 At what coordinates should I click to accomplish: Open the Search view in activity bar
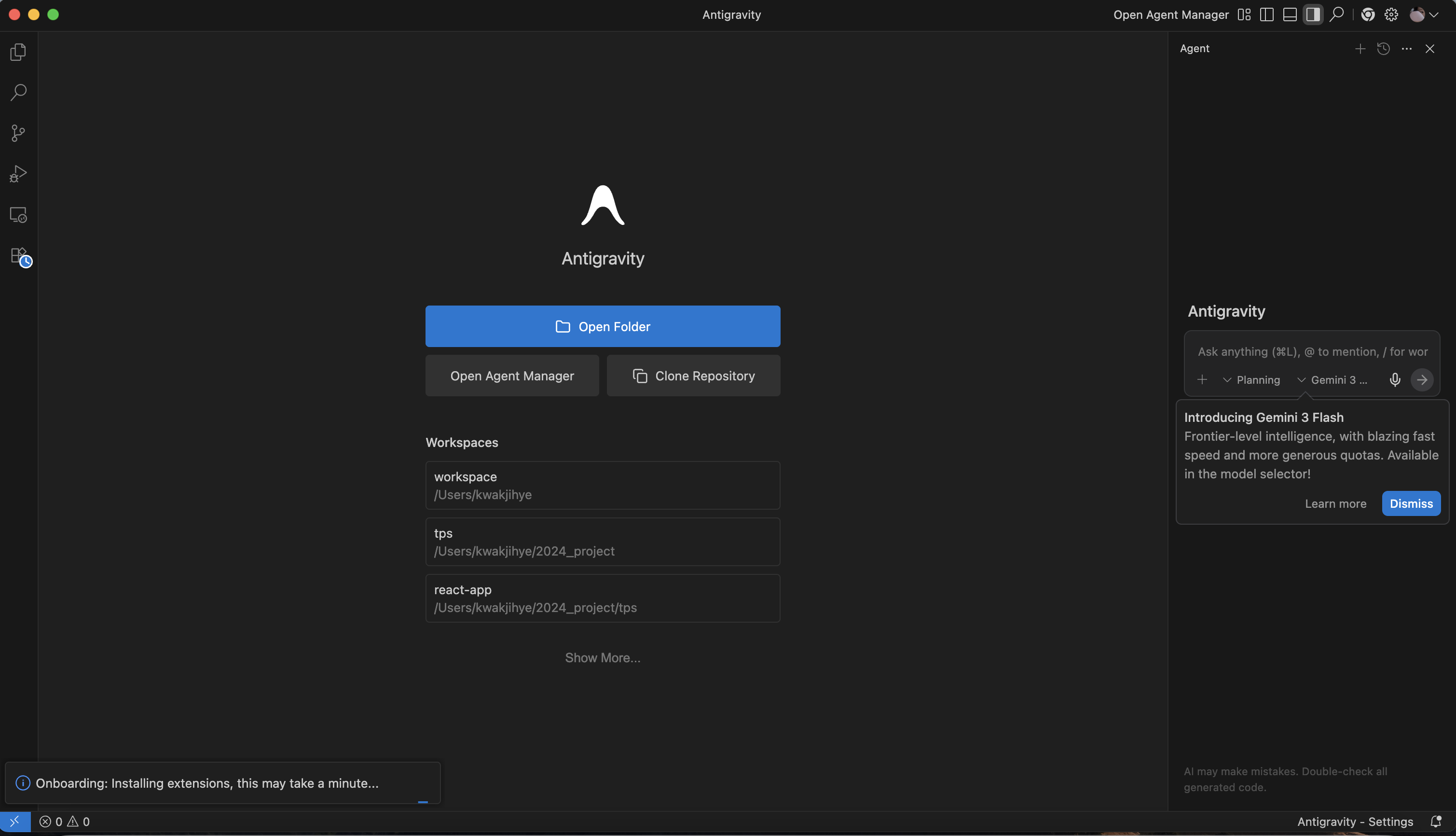coord(18,93)
